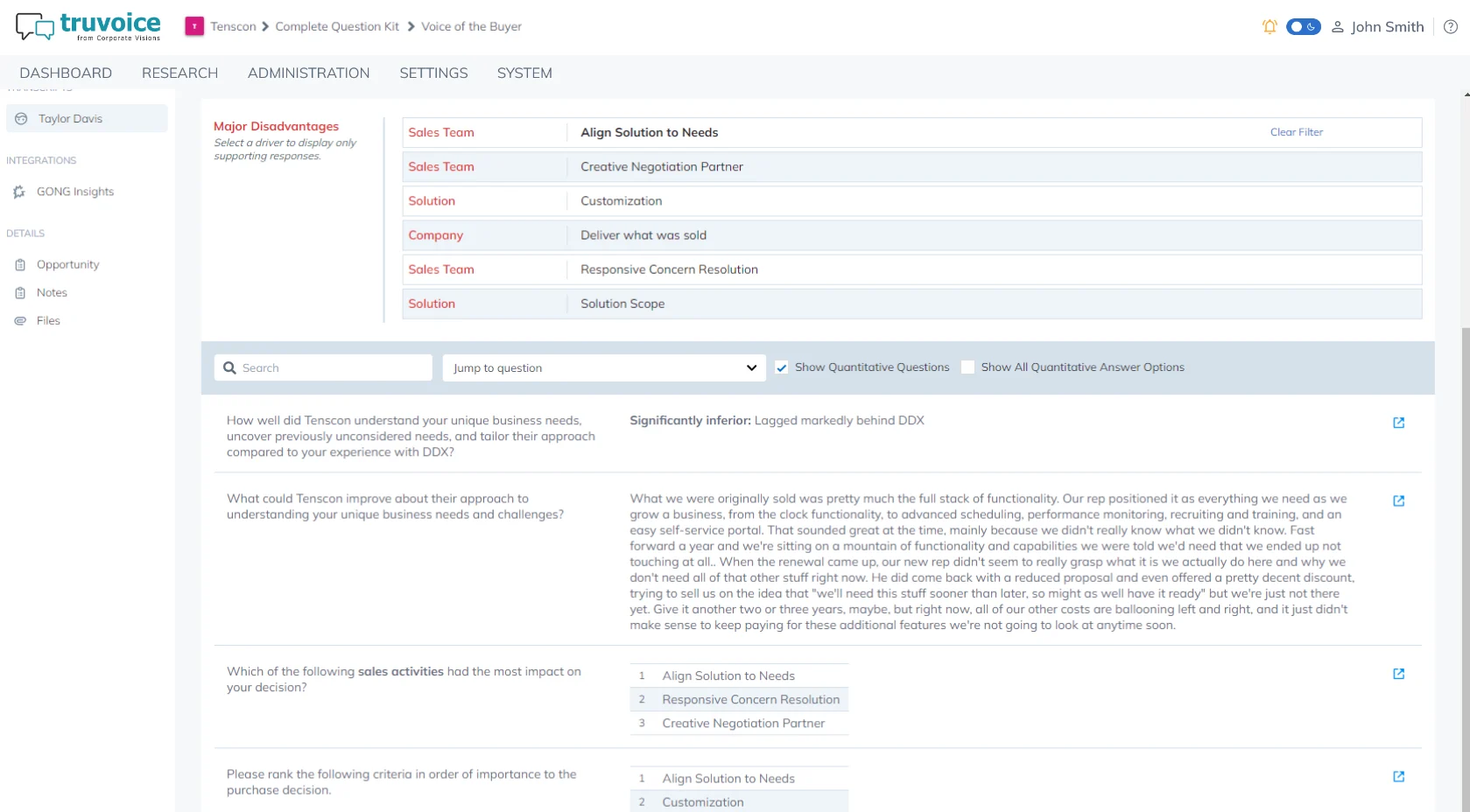Screen dimensions: 1470x812
Task: Click the Opportunity clipboard icon
Action: pos(20,264)
